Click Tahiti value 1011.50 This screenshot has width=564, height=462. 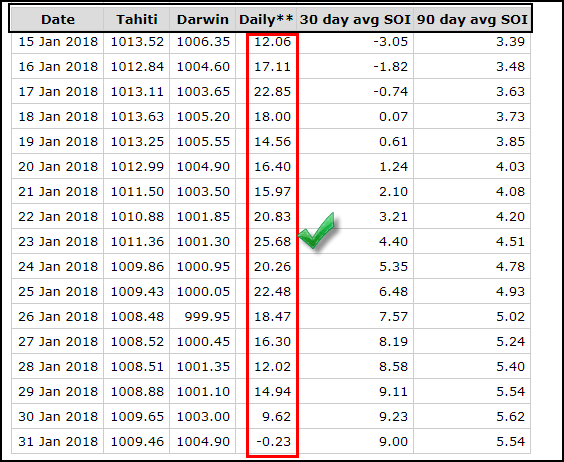click(x=137, y=191)
